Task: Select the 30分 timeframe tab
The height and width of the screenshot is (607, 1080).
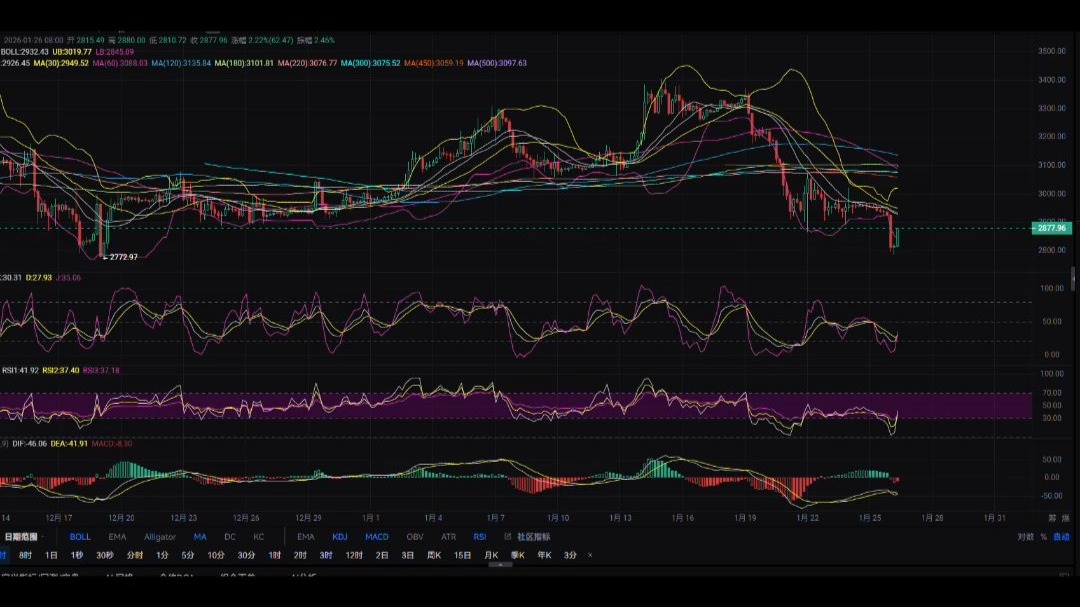Action: pyautogui.click(x=245, y=555)
